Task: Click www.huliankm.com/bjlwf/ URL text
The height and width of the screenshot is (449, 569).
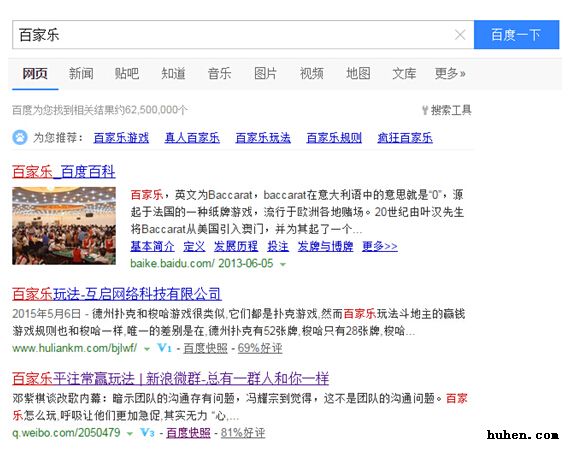Action: [x=75, y=348]
